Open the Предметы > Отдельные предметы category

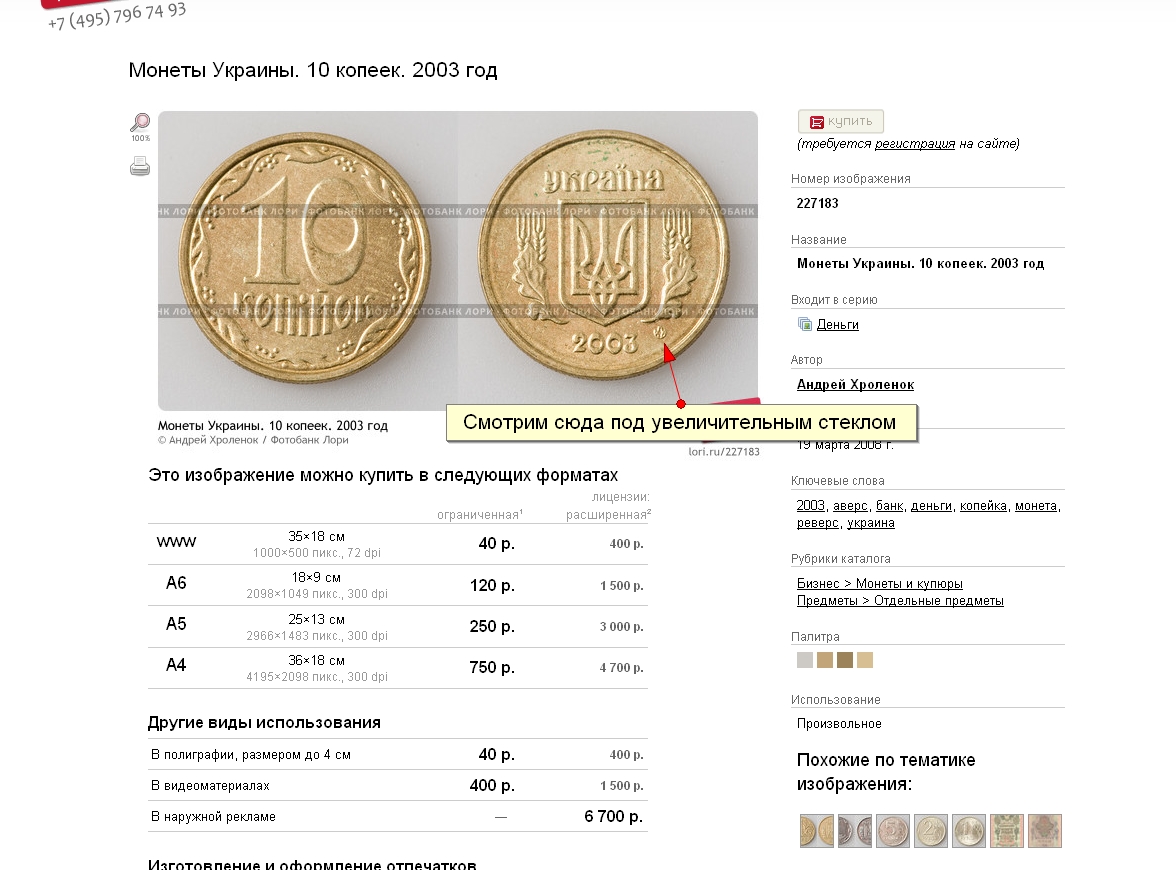[x=900, y=601]
